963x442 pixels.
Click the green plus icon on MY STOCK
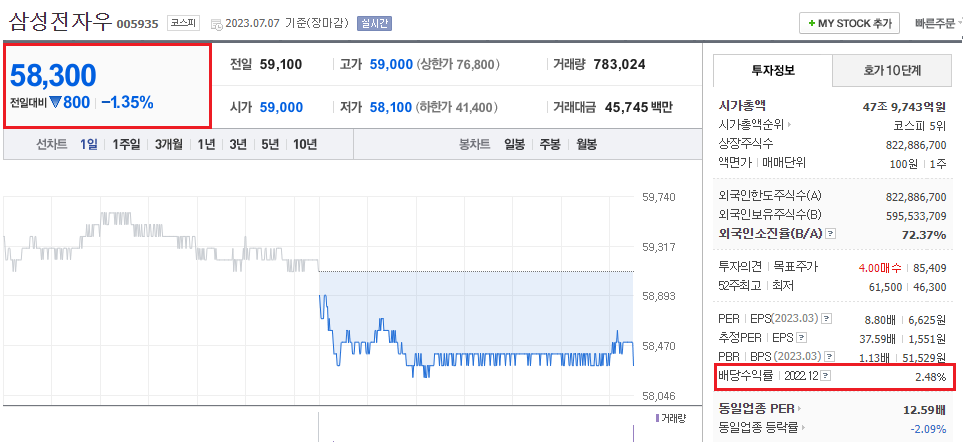[x=812, y=23]
